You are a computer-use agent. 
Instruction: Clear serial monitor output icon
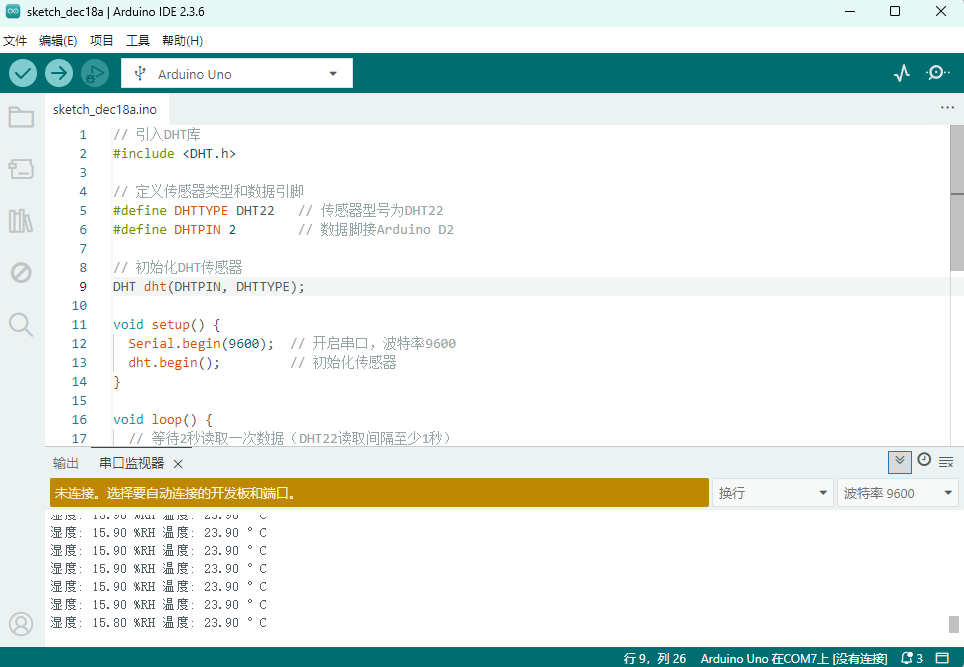tap(946, 462)
